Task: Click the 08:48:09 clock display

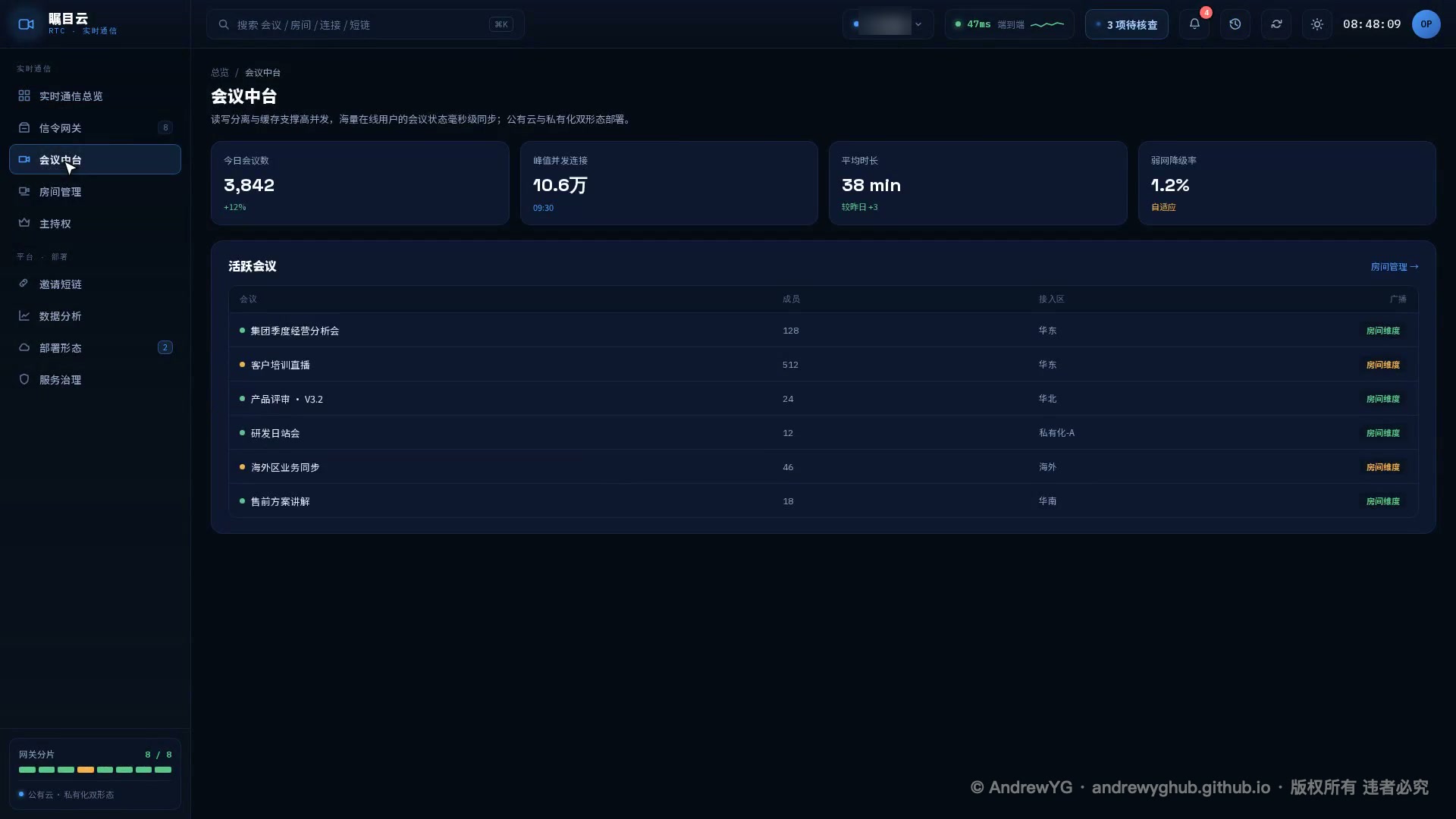Action: pyautogui.click(x=1371, y=24)
